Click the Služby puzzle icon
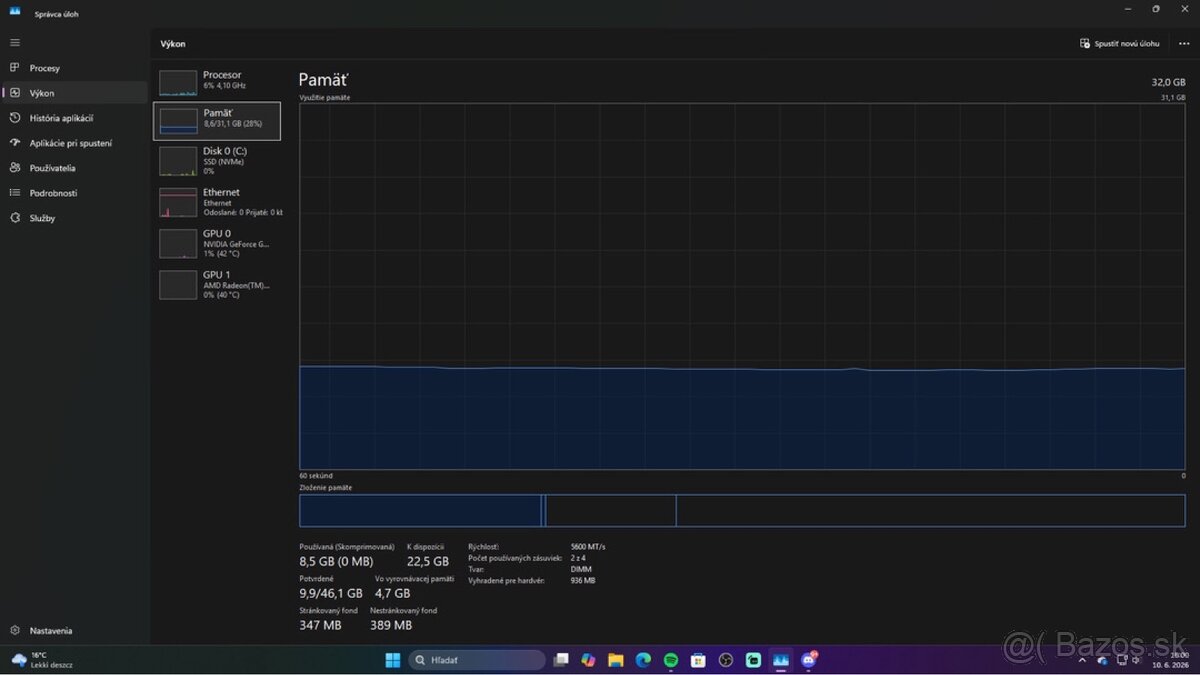1200x675 pixels. [15, 218]
